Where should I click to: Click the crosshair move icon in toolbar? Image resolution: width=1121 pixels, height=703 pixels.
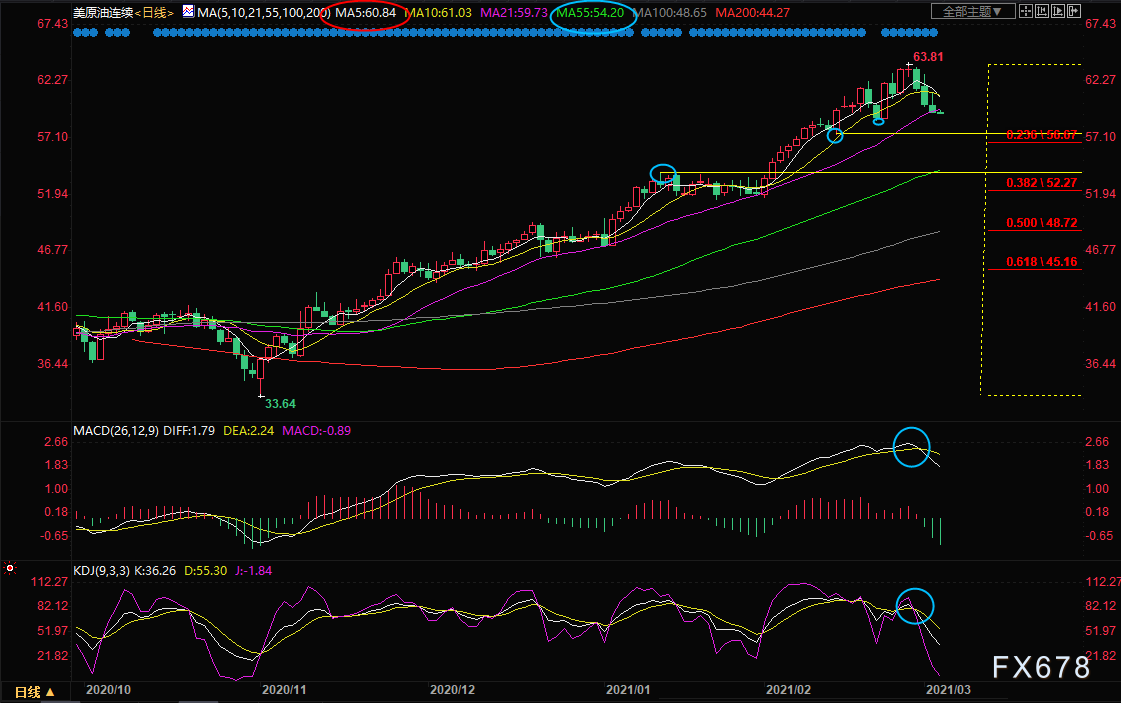point(1027,12)
